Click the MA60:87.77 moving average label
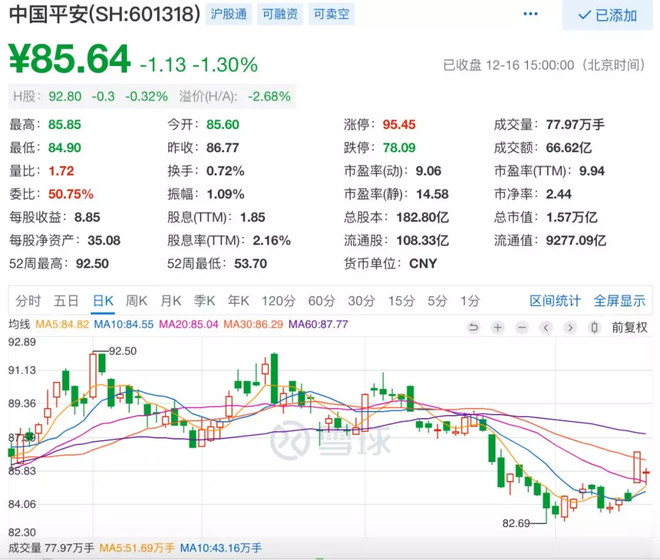Screen dimensions: 660x560 click(x=318, y=324)
